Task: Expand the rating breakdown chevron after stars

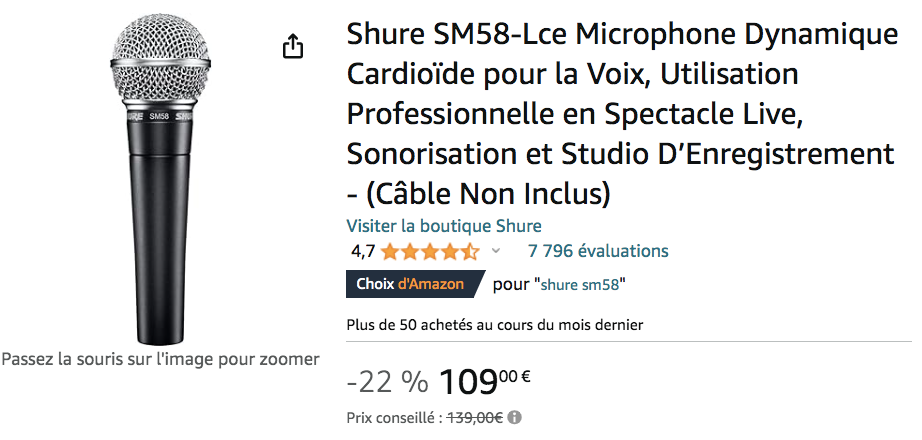Action: coord(496,251)
